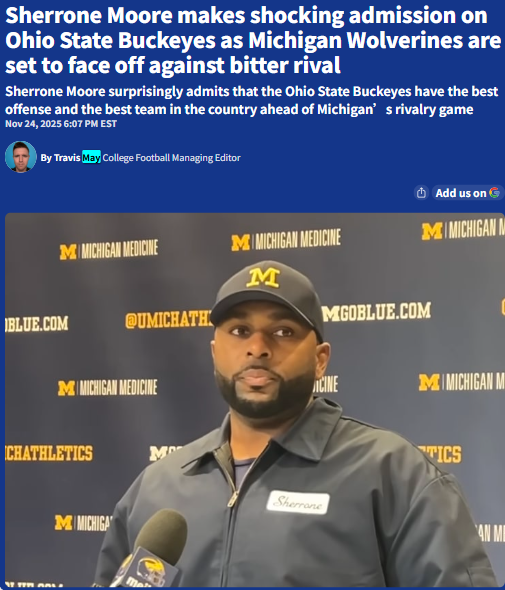Viewport: 505px width, 590px height.
Task: Click the MGOBLUE.COM text on the backdrop
Action: coord(376,312)
